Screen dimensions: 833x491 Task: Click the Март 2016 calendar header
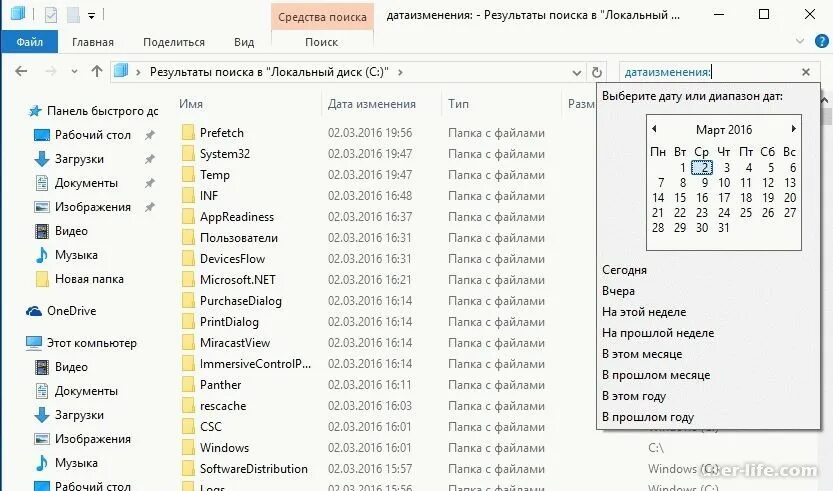pos(724,130)
